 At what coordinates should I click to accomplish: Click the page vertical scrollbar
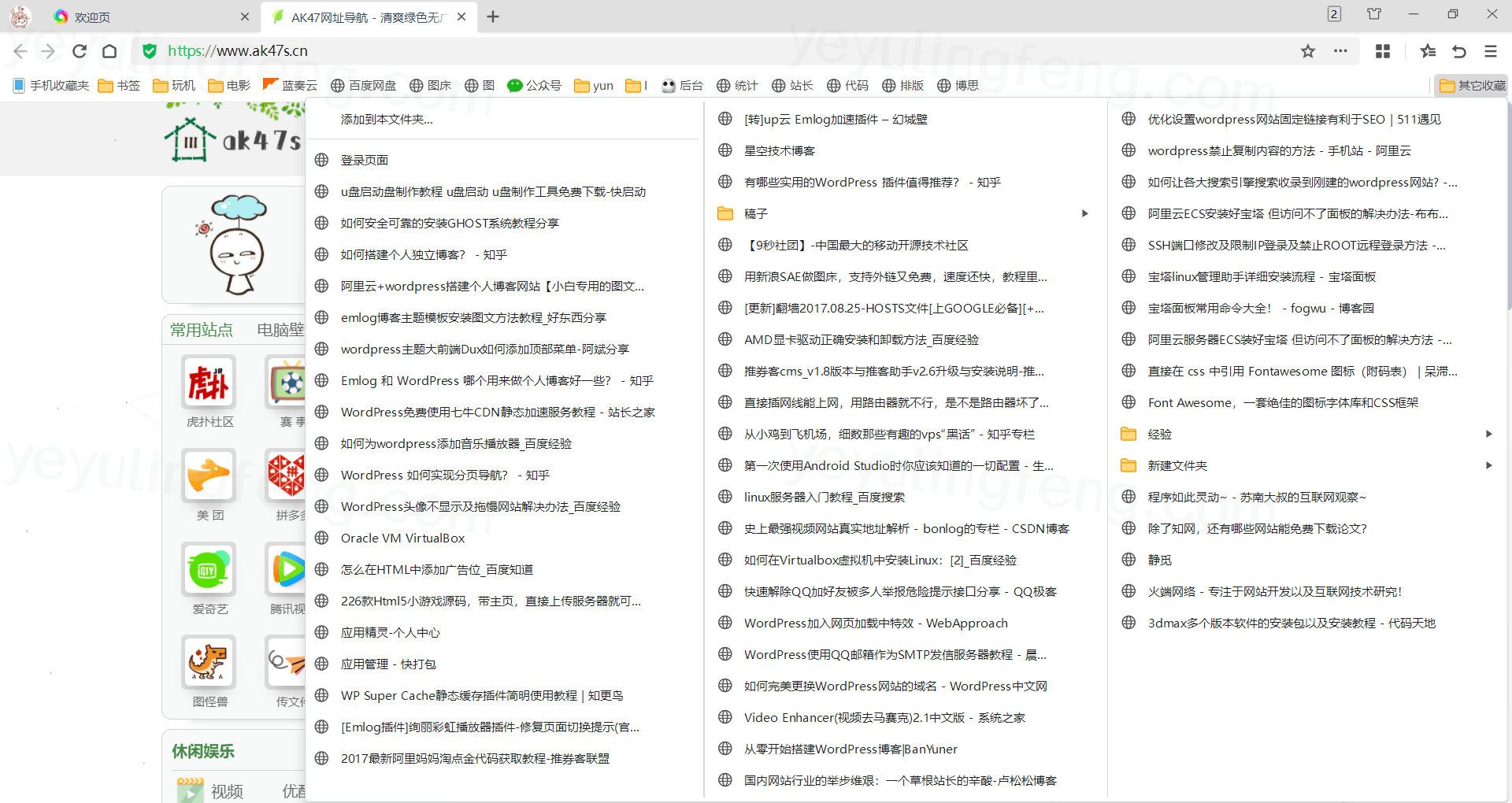point(1508,205)
